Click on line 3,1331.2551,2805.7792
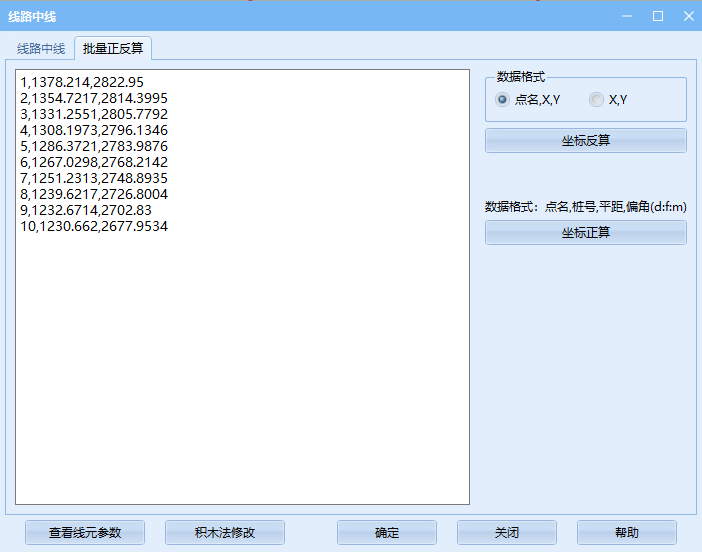 coord(93,114)
